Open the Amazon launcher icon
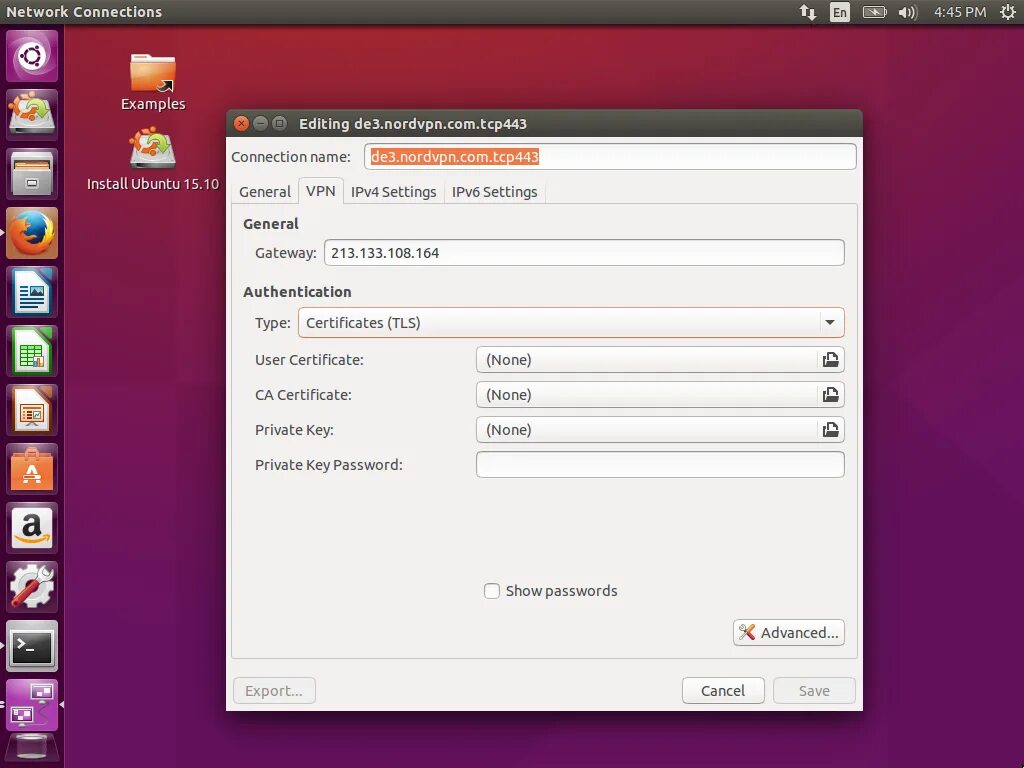Screen dimensions: 1024x768 pos(32,528)
